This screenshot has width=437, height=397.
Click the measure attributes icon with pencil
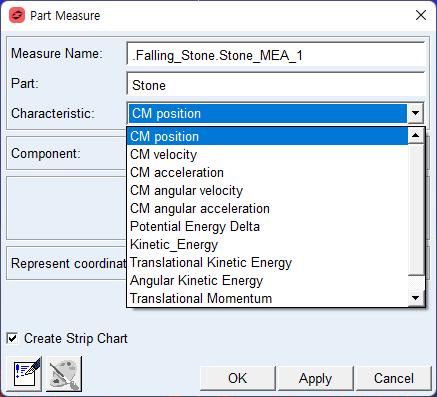(24, 374)
